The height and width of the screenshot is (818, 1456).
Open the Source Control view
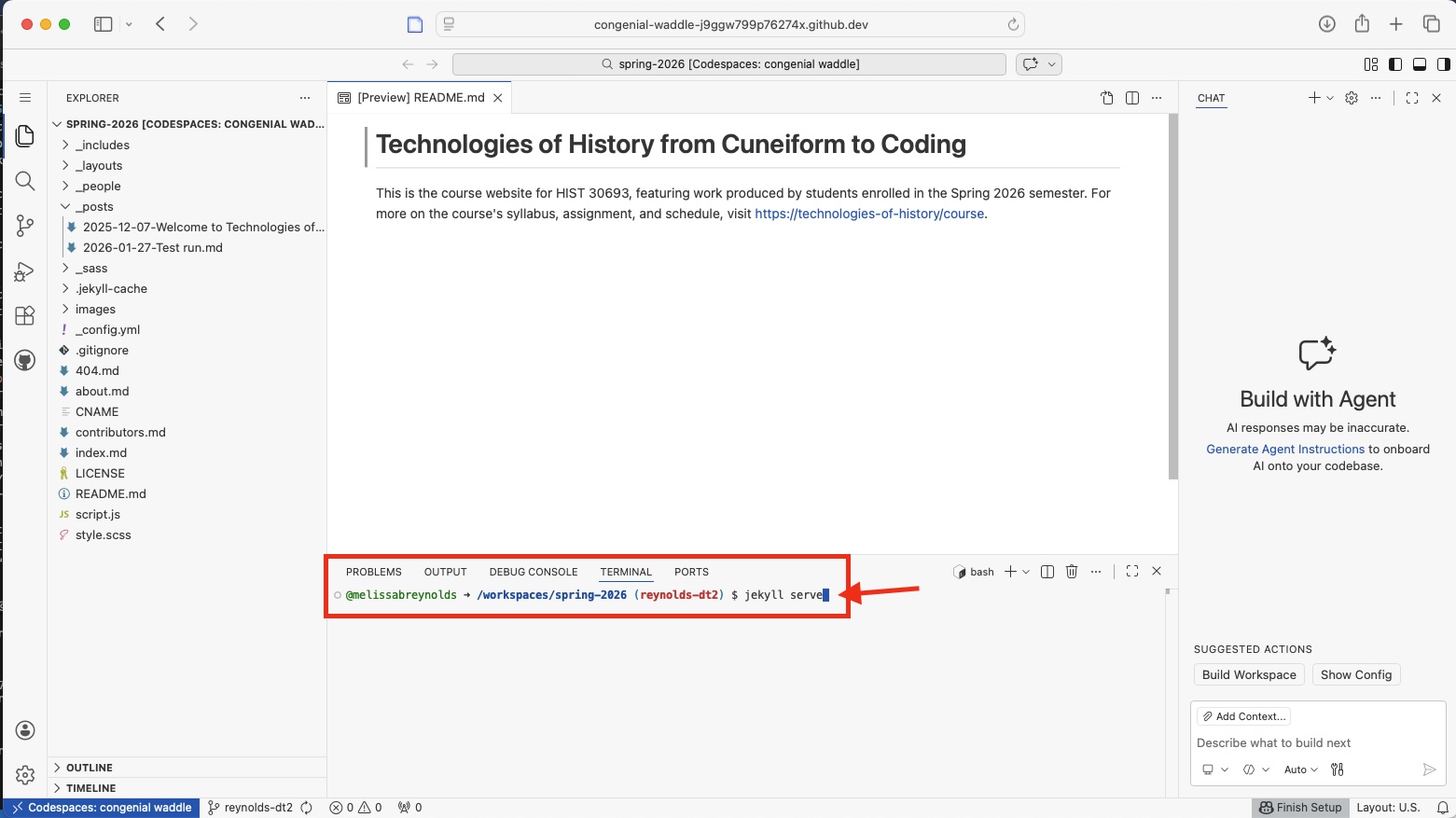click(x=25, y=226)
